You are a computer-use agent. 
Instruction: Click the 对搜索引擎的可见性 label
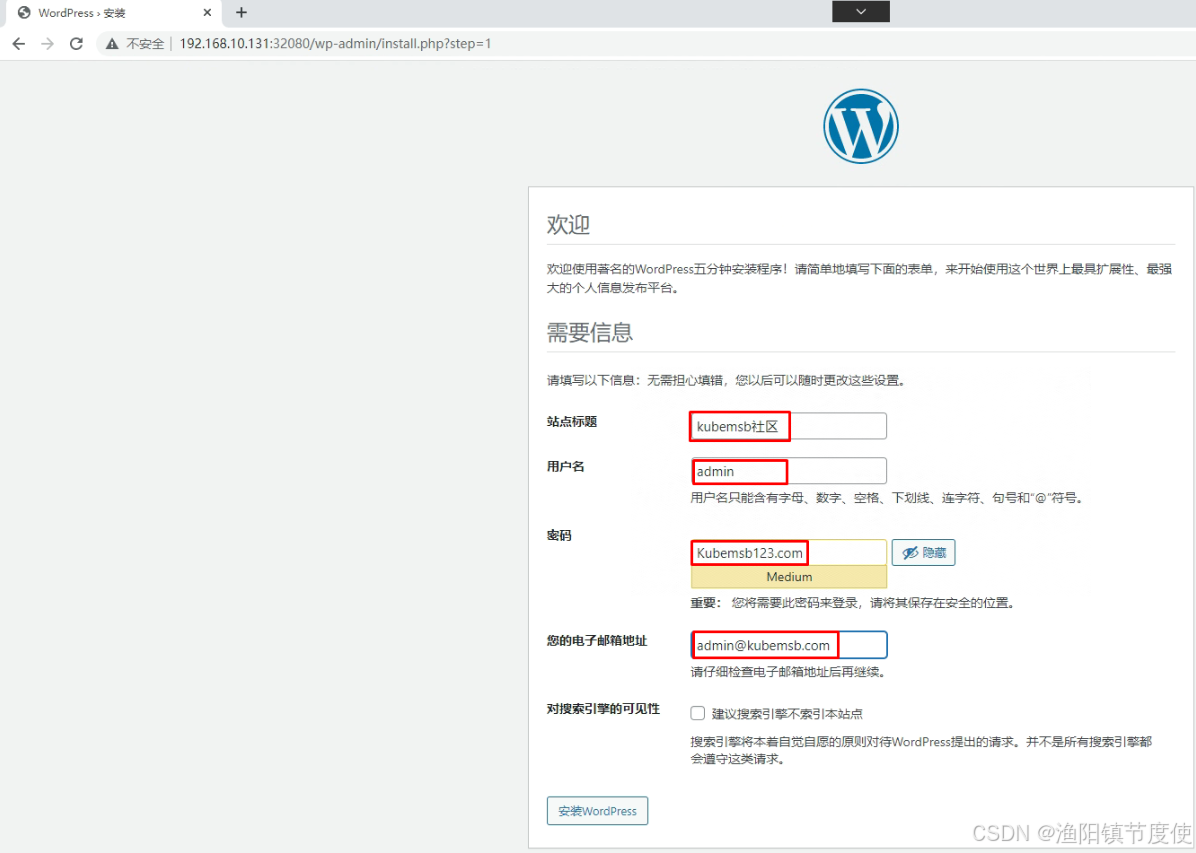point(603,709)
